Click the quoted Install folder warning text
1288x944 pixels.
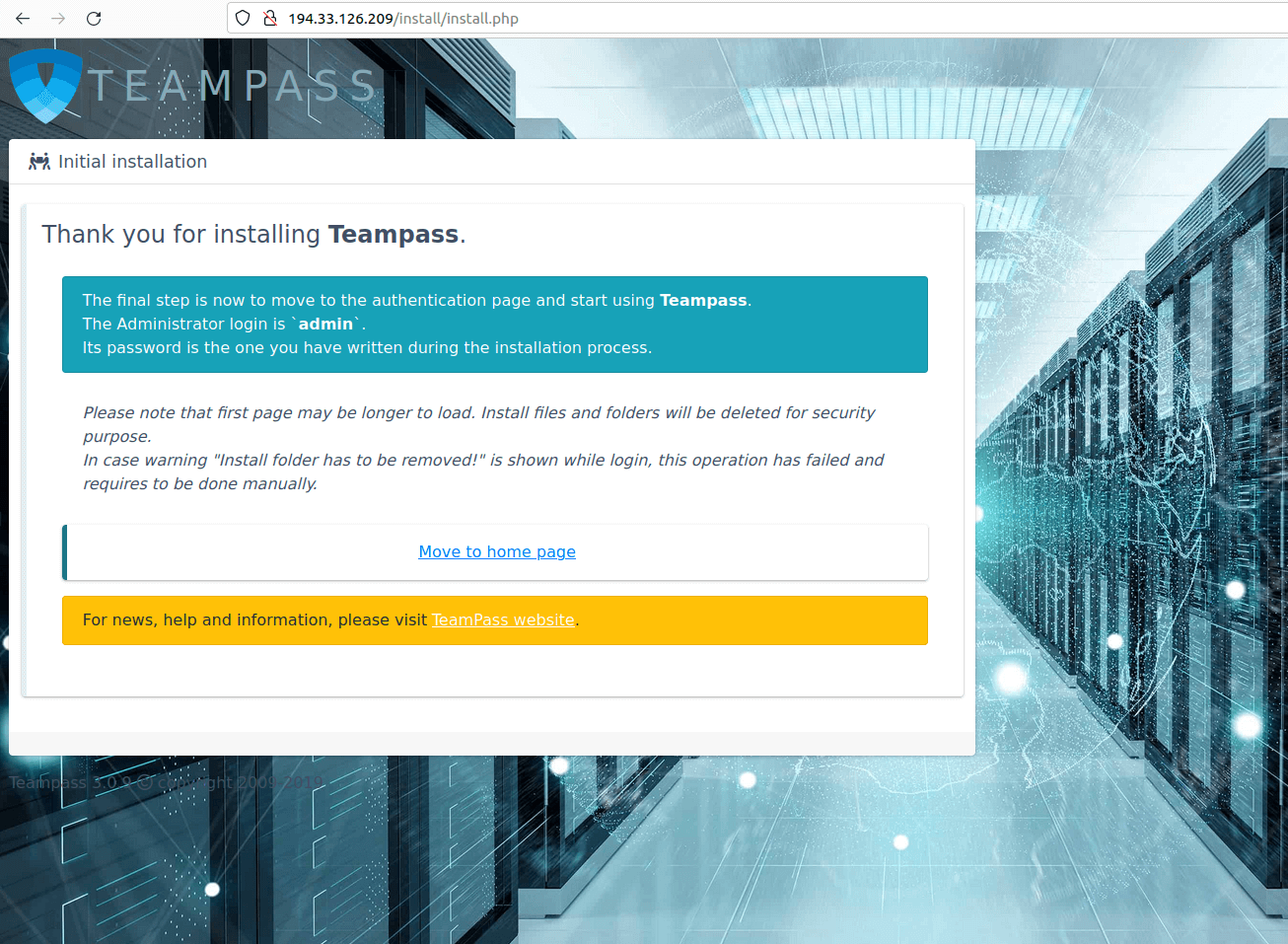pyautogui.click(x=345, y=461)
